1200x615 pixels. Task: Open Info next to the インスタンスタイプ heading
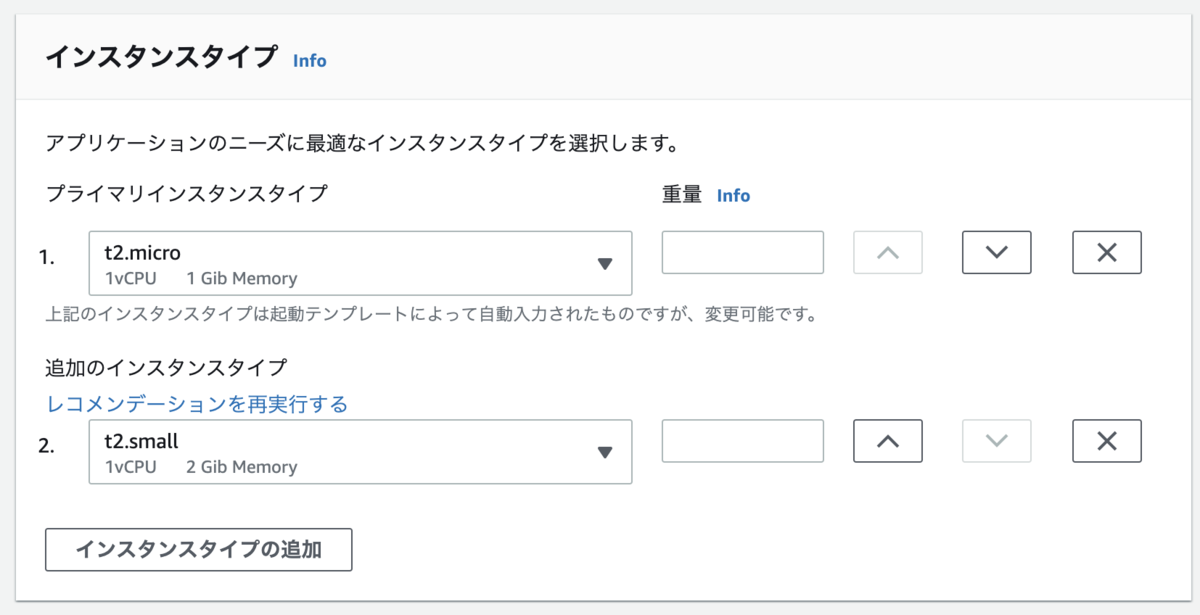click(309, 60)
